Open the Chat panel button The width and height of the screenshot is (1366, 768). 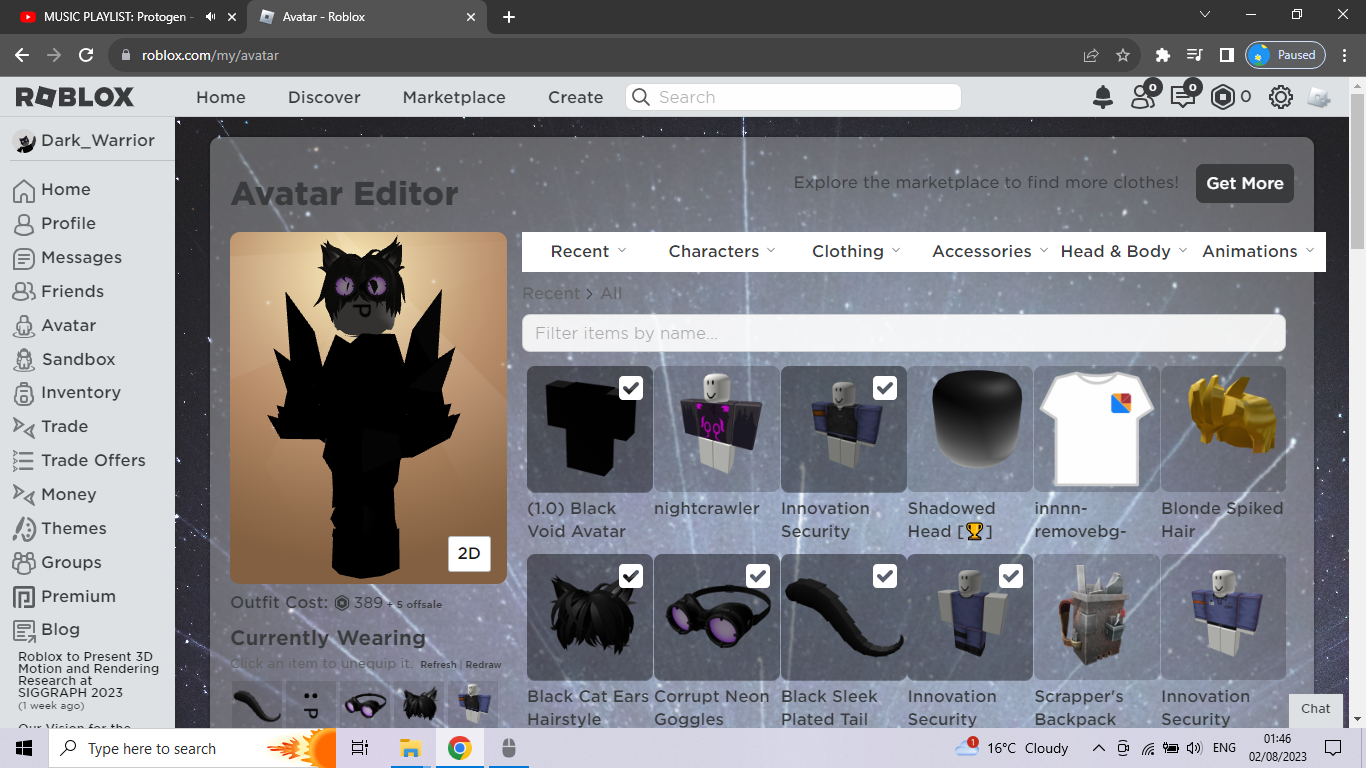pos(1316,709)
